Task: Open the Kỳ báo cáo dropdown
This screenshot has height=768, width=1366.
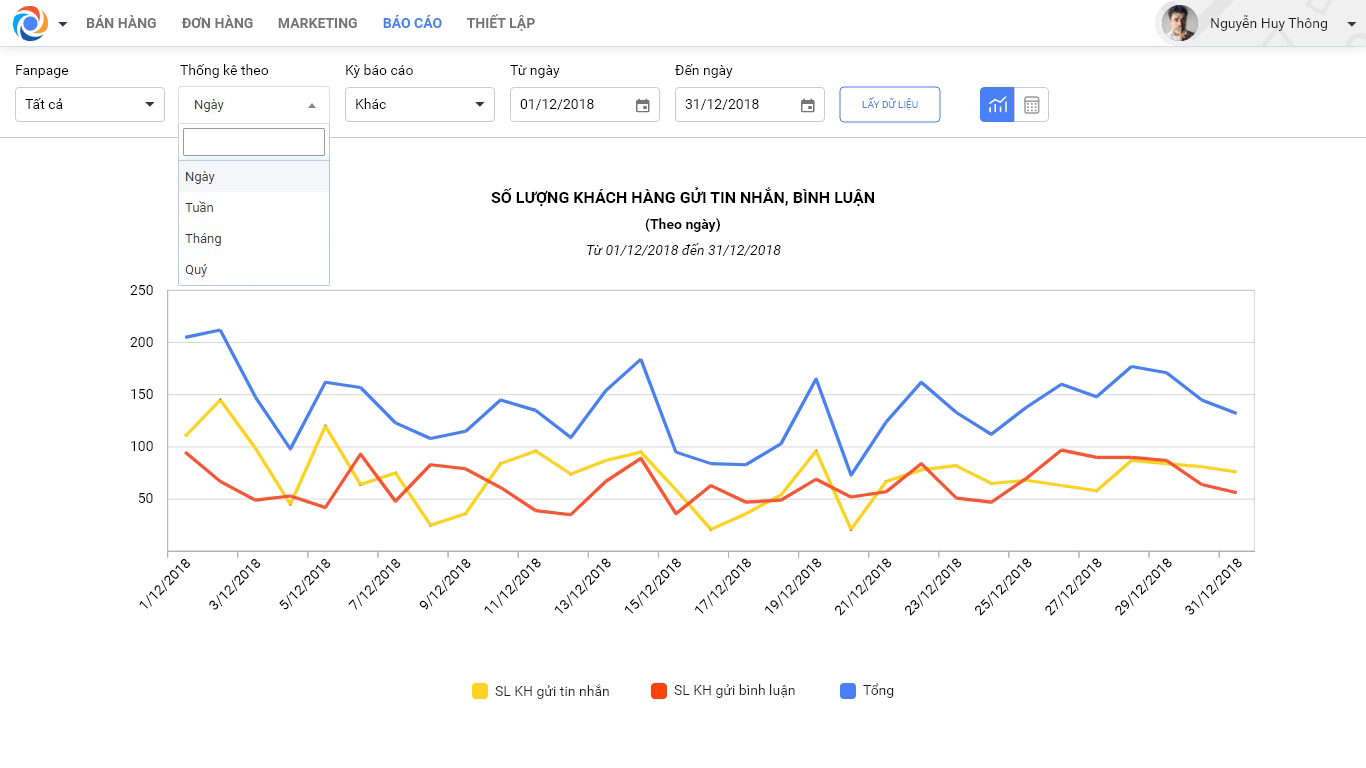Action: (420, 104)
